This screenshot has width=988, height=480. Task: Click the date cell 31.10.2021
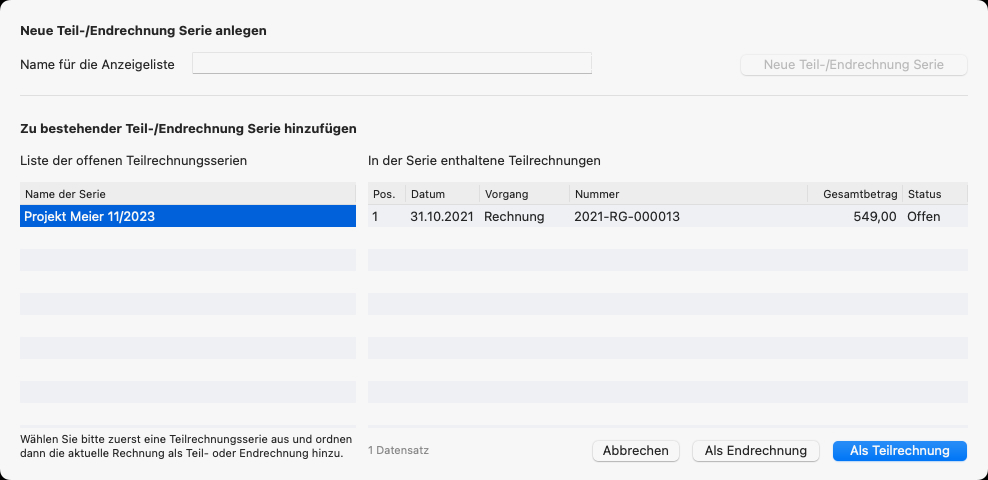click(442, 216)
